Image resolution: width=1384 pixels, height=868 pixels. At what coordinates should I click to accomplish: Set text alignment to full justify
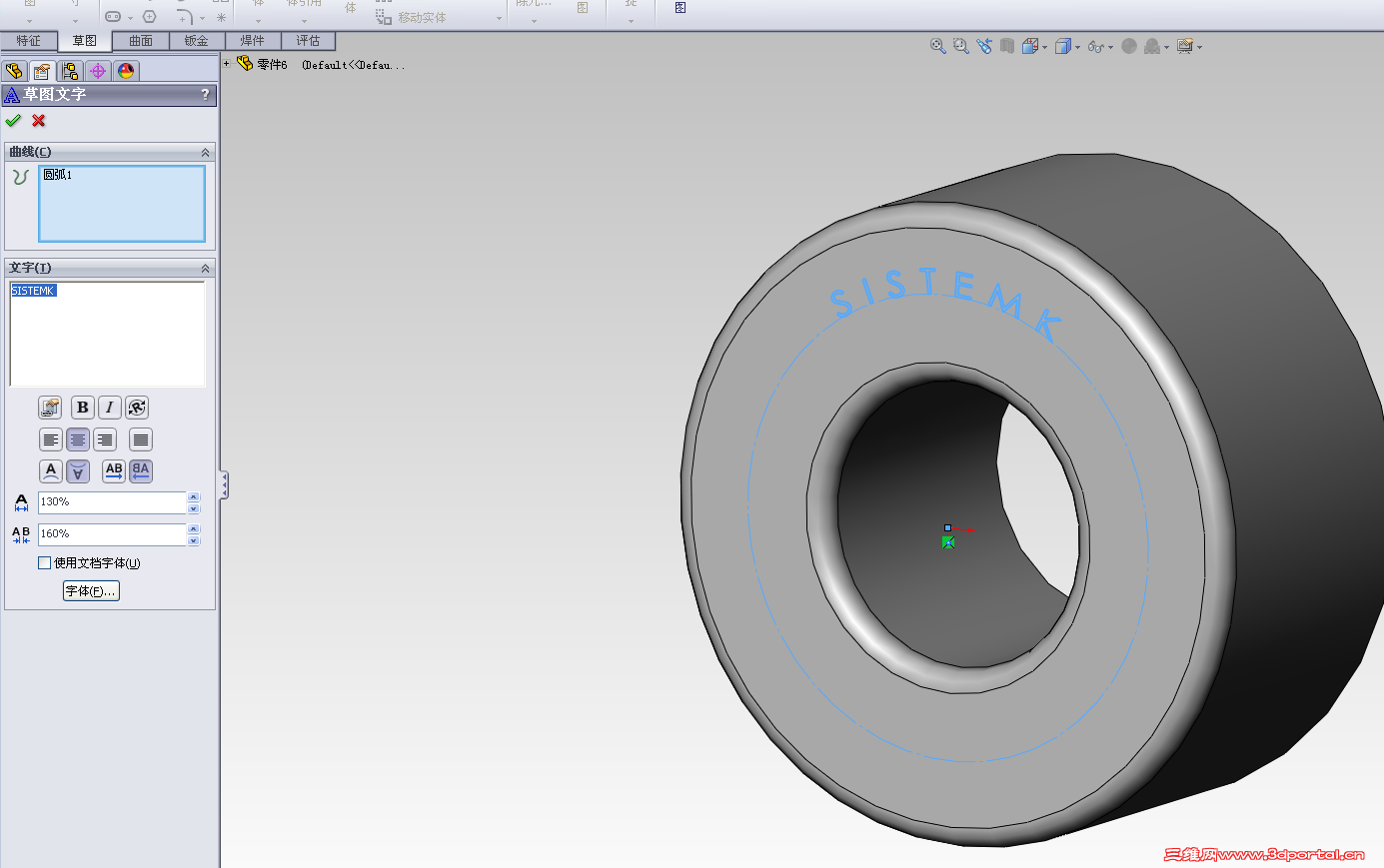[x=141, y=439]
